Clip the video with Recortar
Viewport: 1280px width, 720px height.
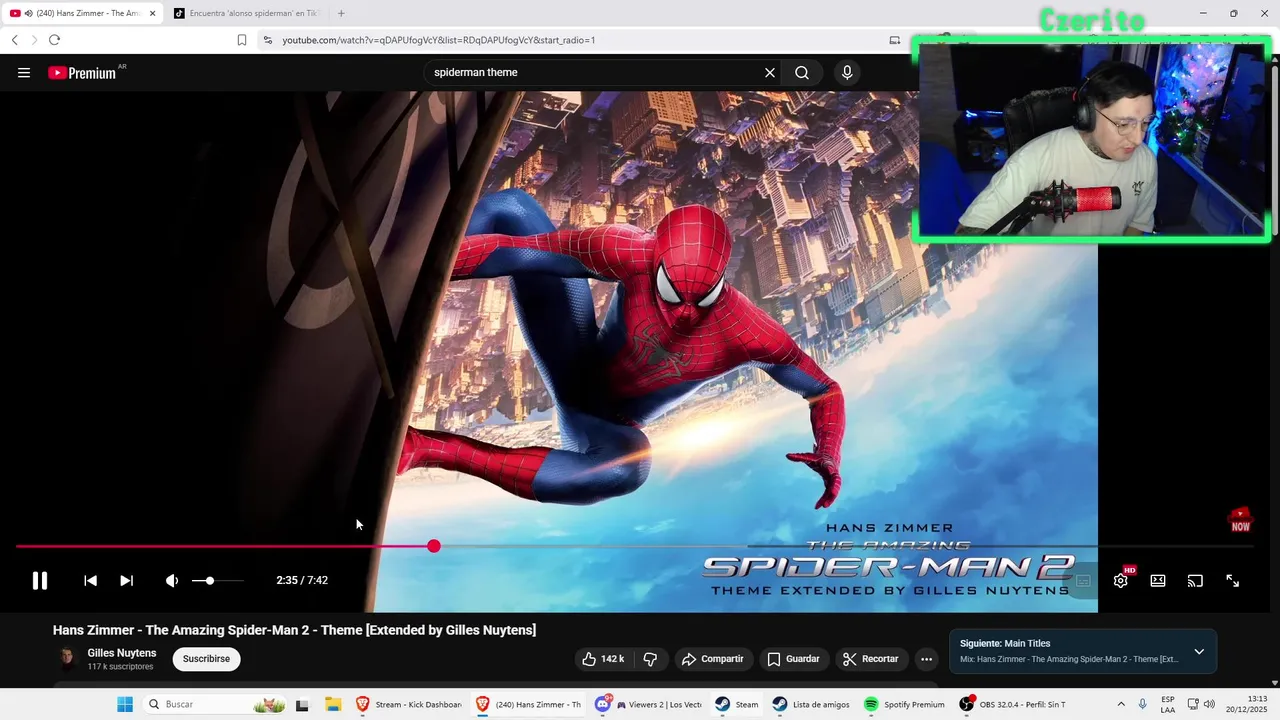pyautogui.click(x=871, y=659)
